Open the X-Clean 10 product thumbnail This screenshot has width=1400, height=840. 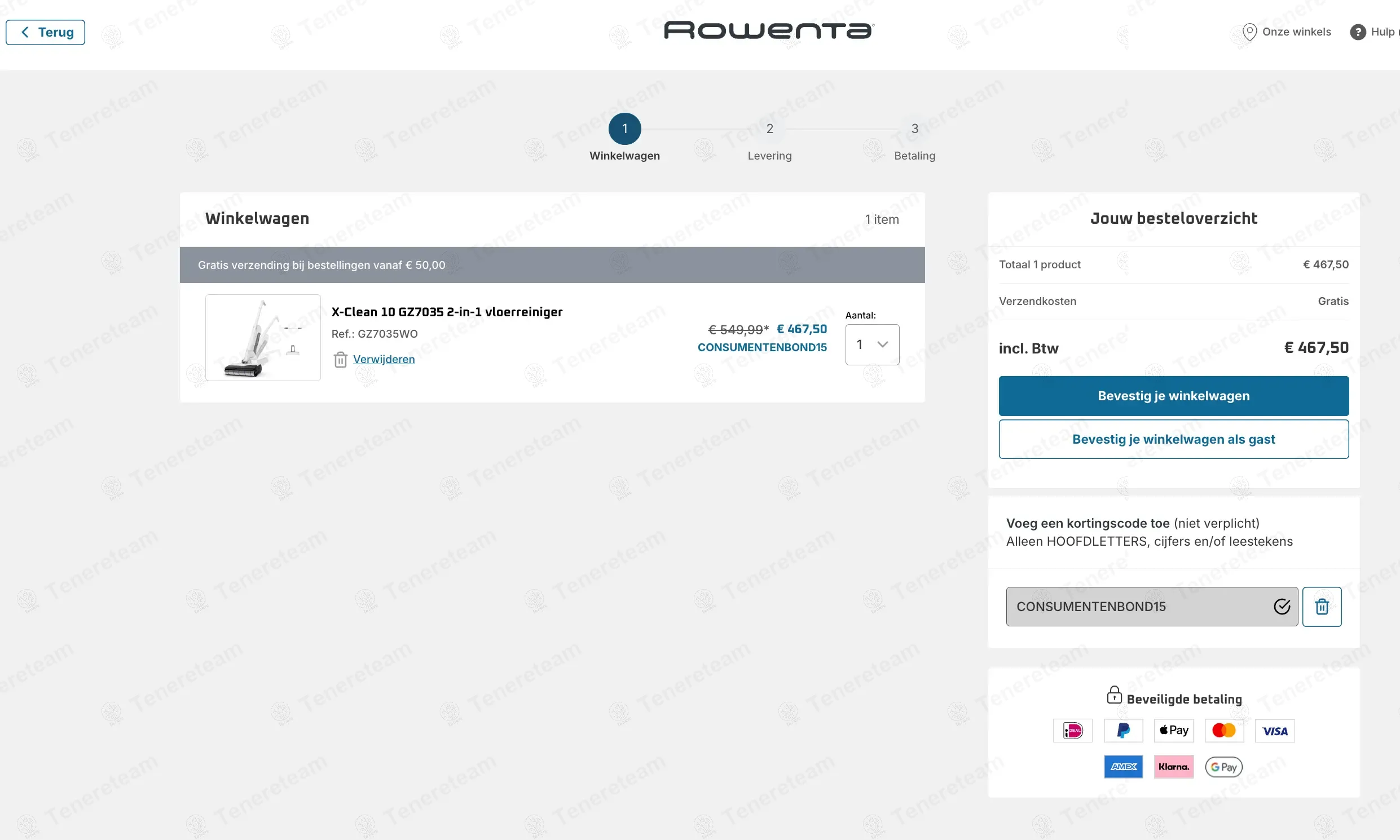point(263,338)
